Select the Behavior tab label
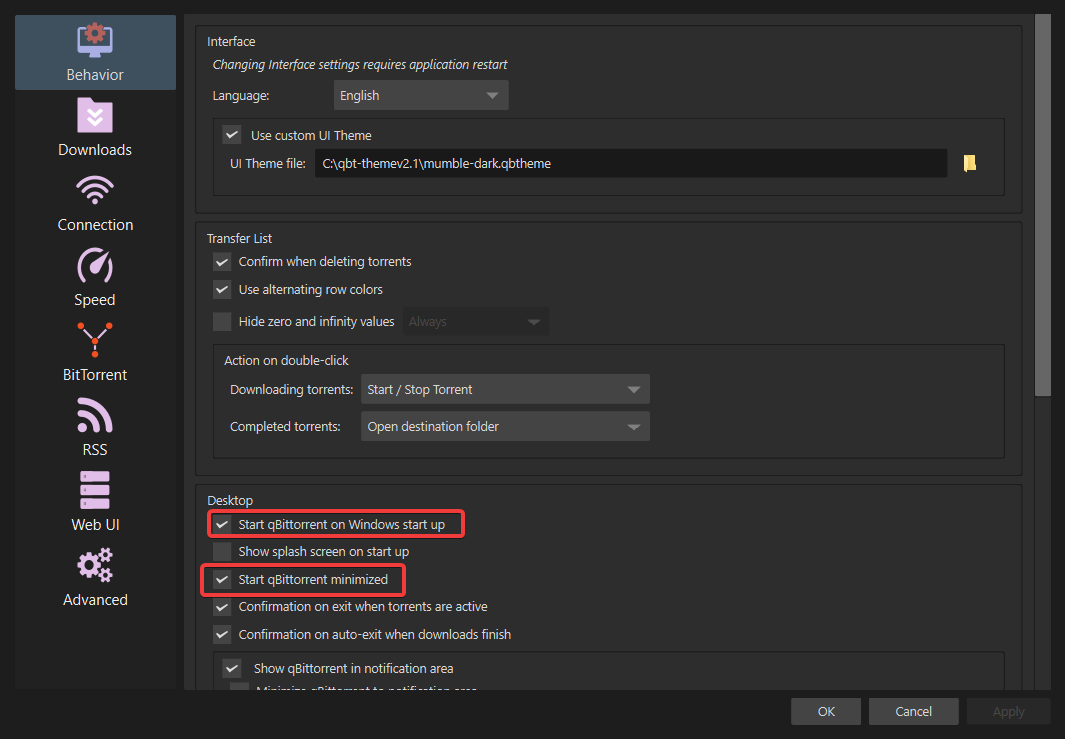The width and height of the screenshot is (1065, 739). click(x=95, y=75)
